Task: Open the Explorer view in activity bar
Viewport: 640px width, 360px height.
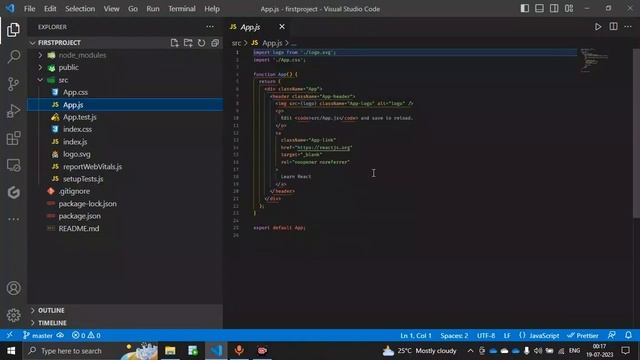Action: tap(13, 30)
